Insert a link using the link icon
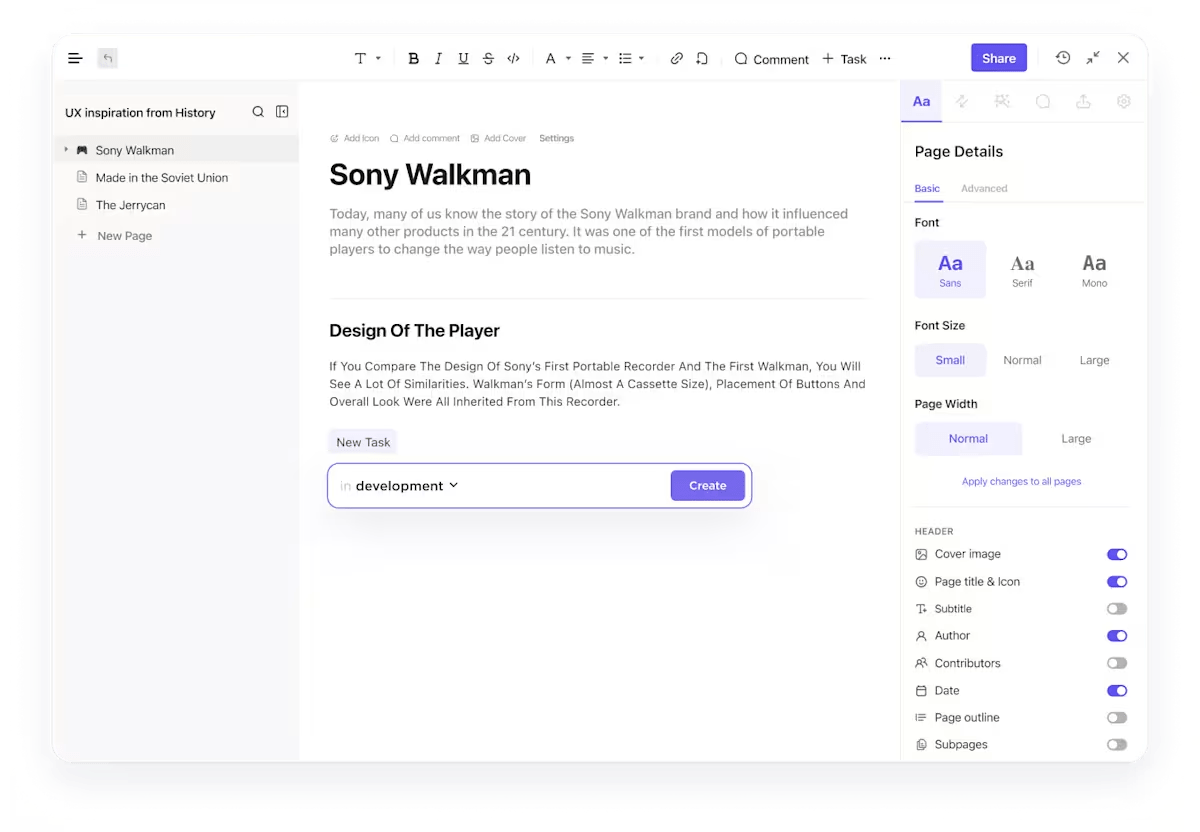1200x832 pixels. point(676,58)
